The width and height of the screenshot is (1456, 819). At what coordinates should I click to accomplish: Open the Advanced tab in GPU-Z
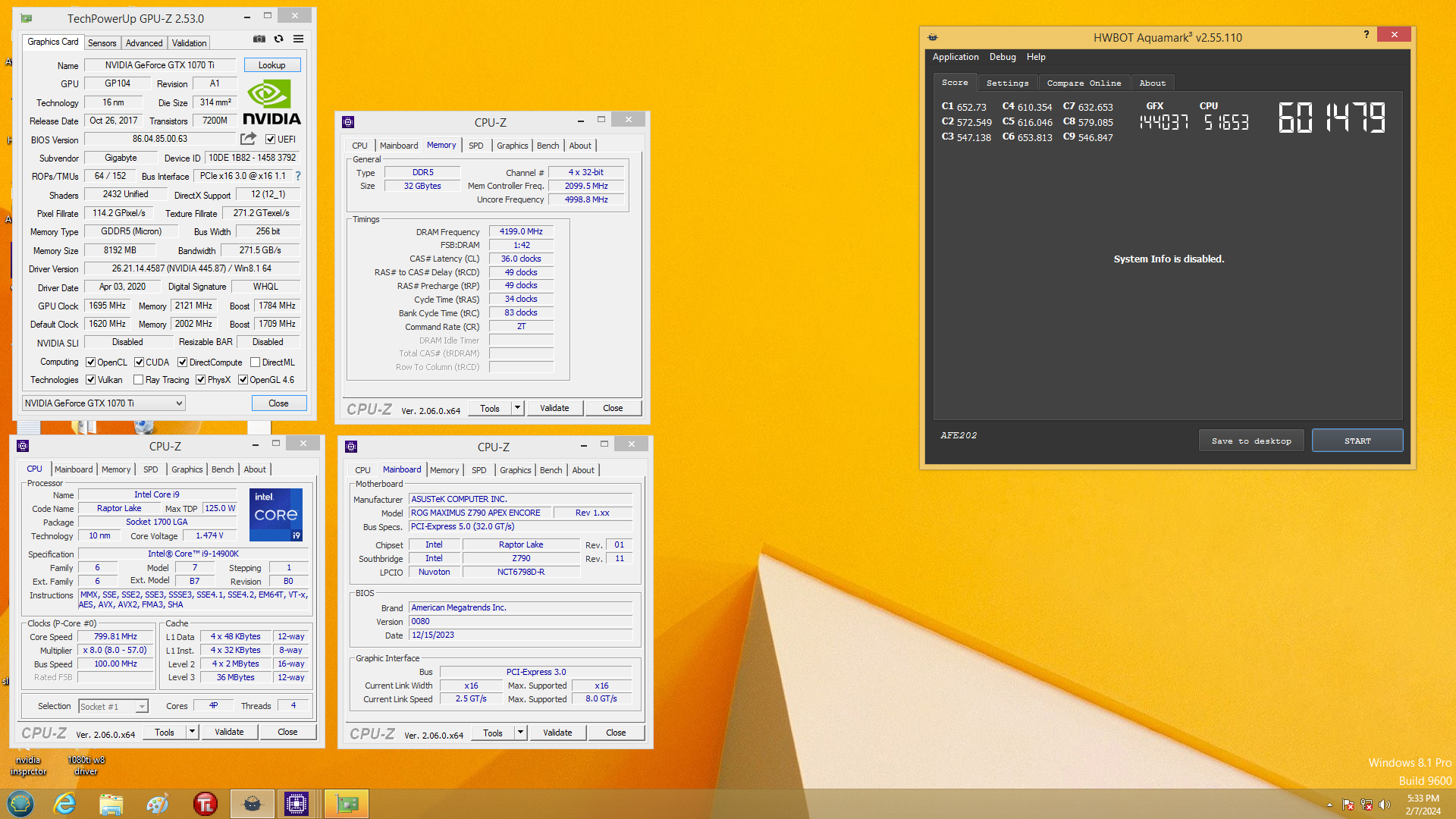[x=144, y=43]
